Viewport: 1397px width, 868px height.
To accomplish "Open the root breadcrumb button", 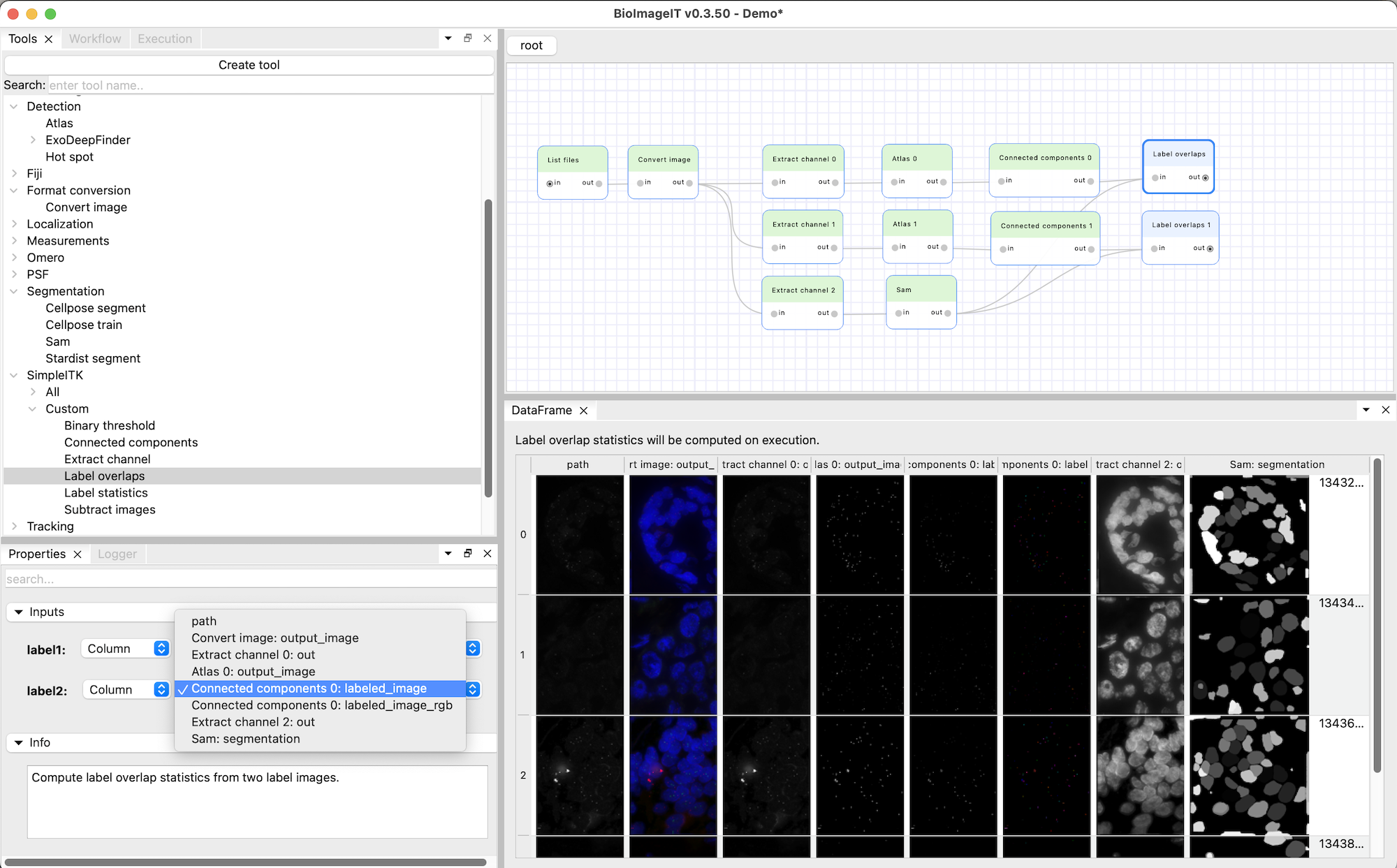I will click(532, 45).
